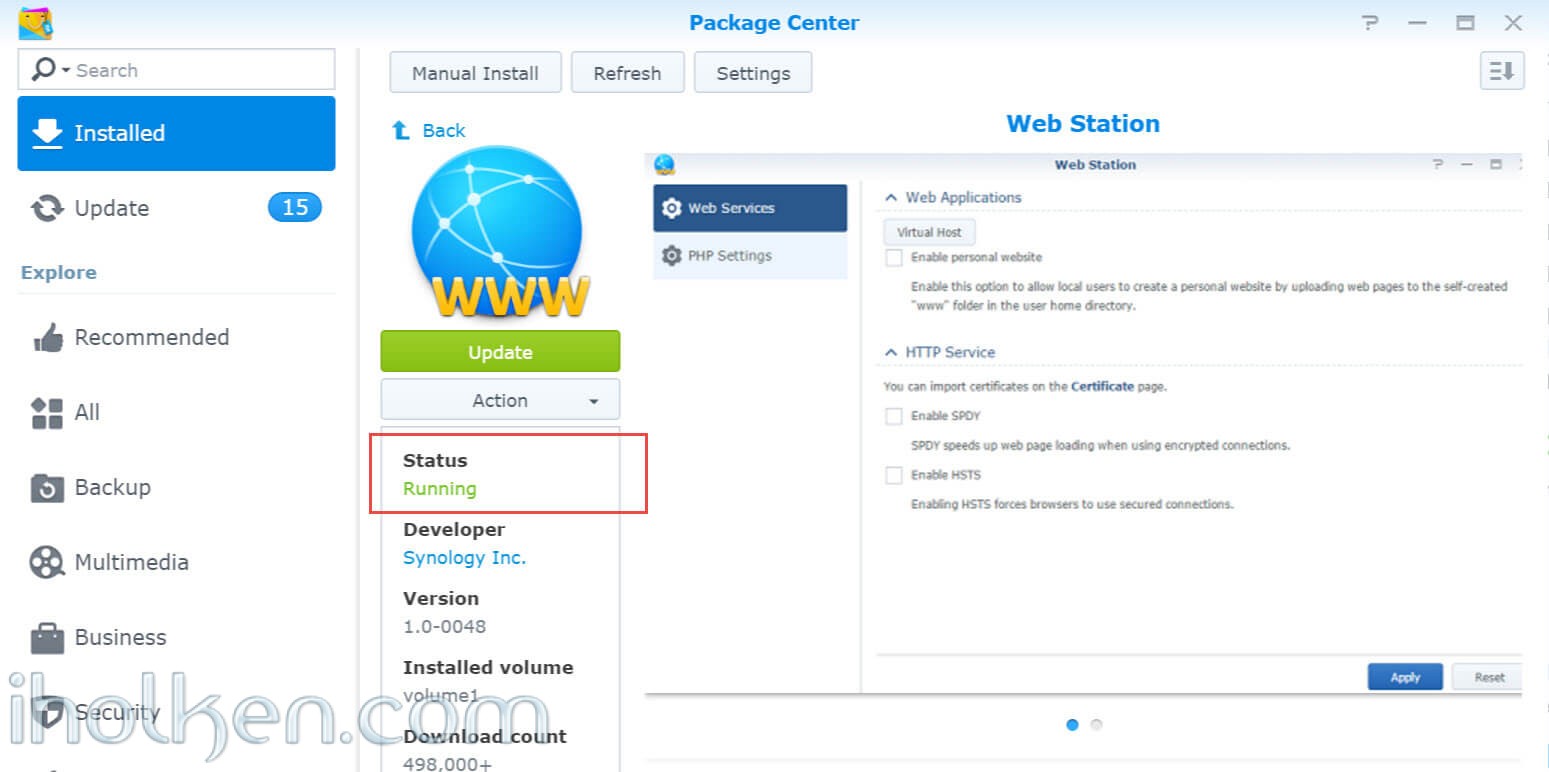Open the Business category

(x=176, y=637)
